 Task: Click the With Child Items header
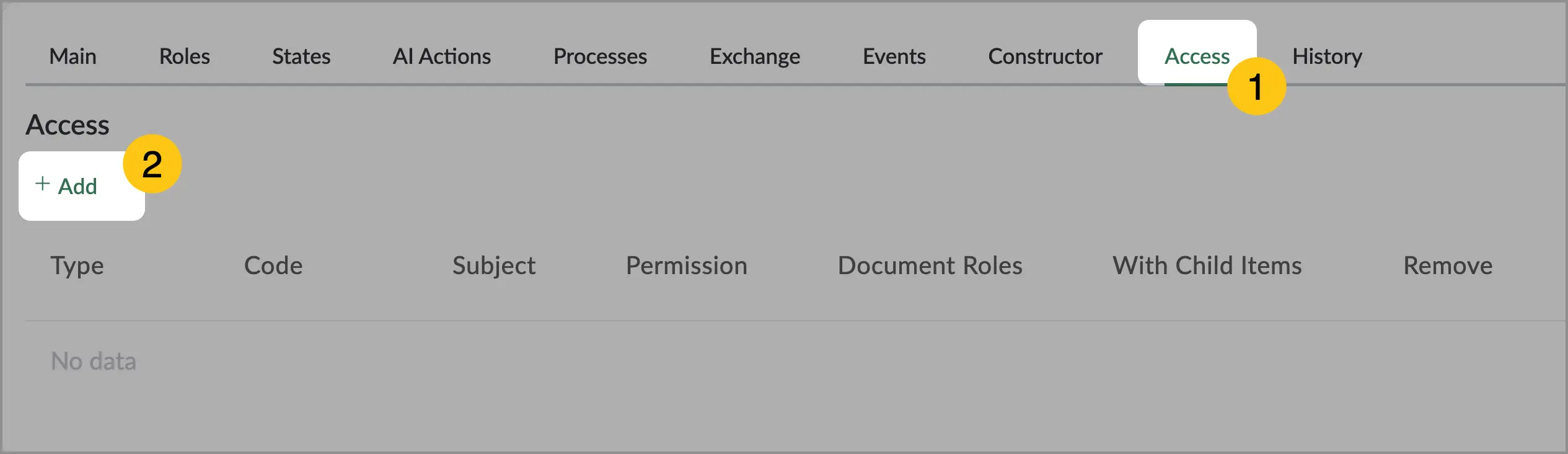tap(1207, 265)
